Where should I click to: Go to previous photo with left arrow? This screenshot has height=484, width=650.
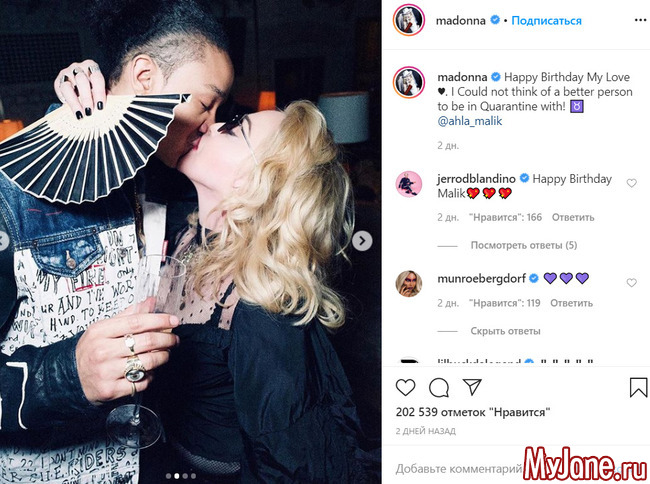click(3, 241)
